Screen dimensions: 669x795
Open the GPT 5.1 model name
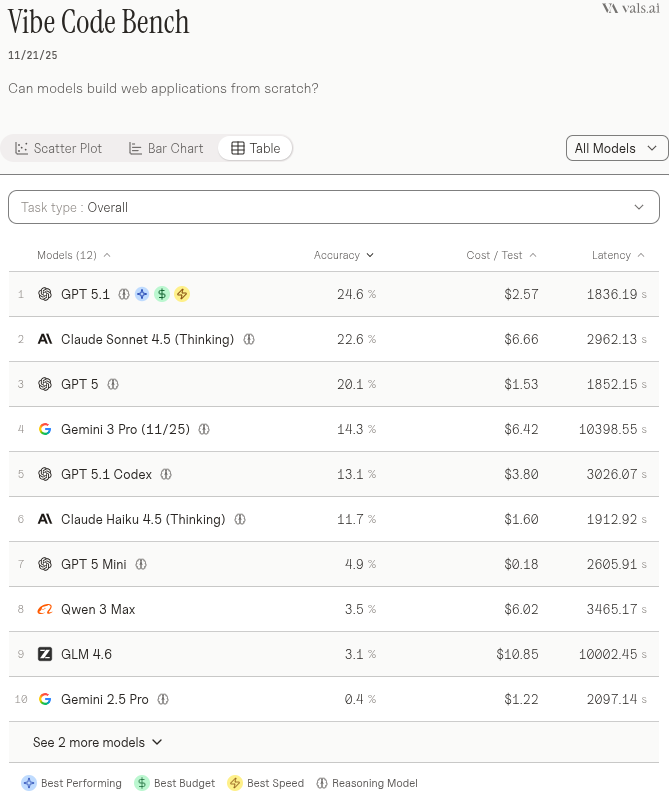85,294
